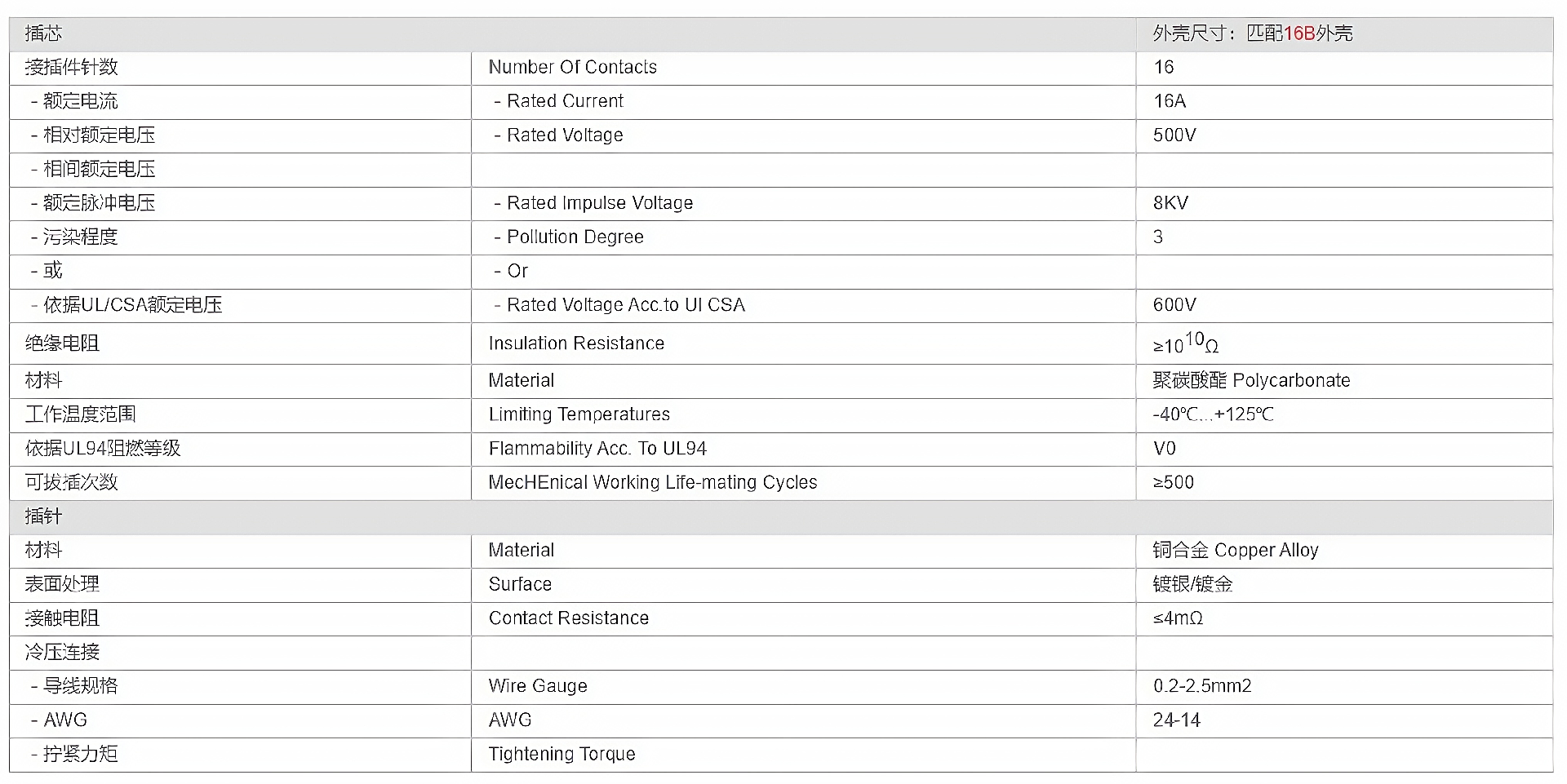This screenshot has height=784, width=1567.
Task: Select the '≥500' mating cycles value
Action: click(x=1174, y=482)
